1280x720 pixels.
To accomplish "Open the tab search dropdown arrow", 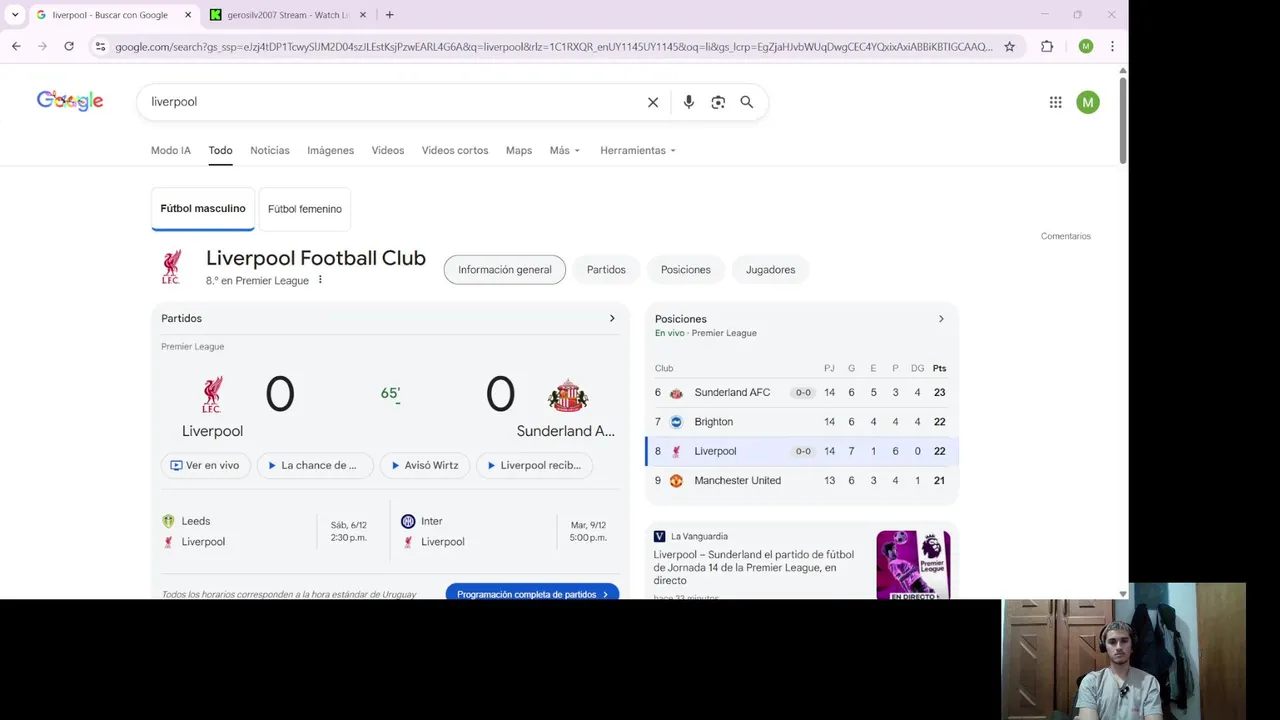I will pos(15,15).
